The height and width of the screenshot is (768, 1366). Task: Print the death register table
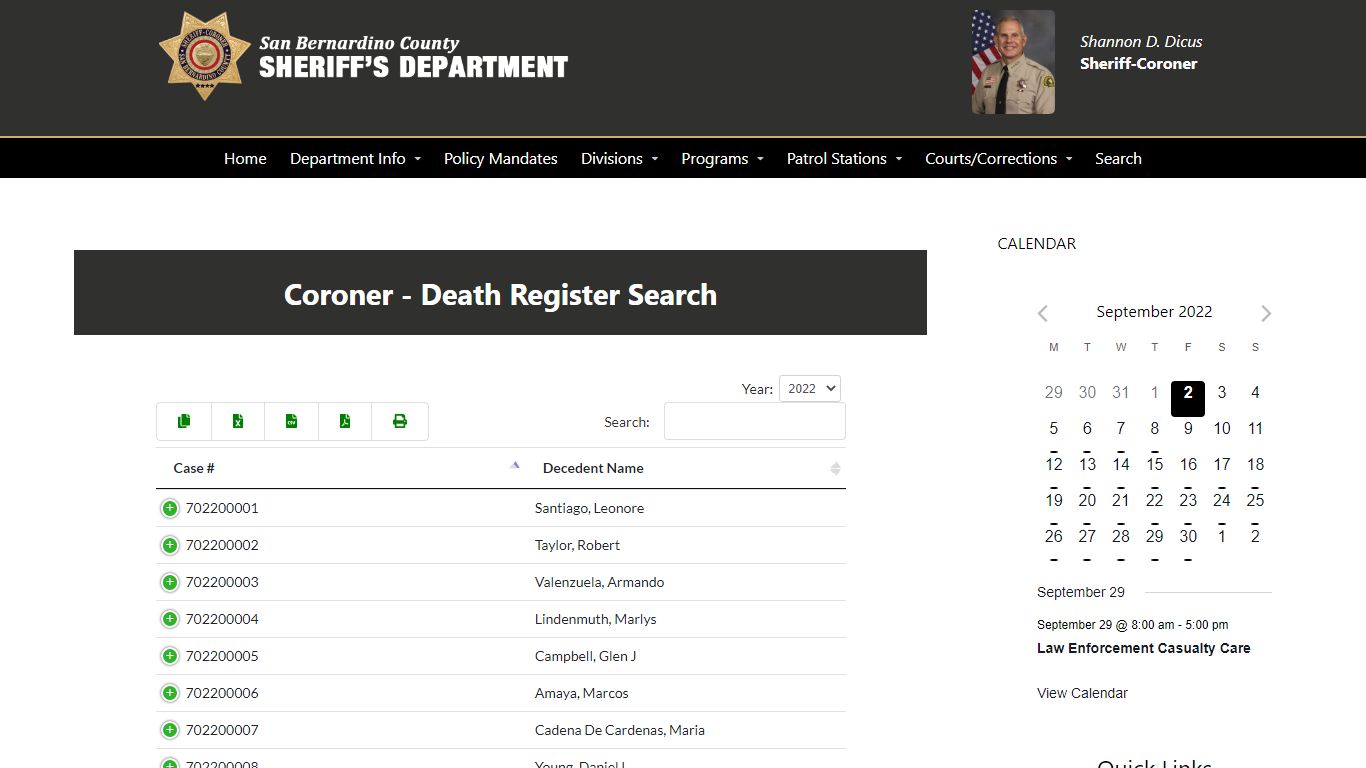click(x=399, y=421)
